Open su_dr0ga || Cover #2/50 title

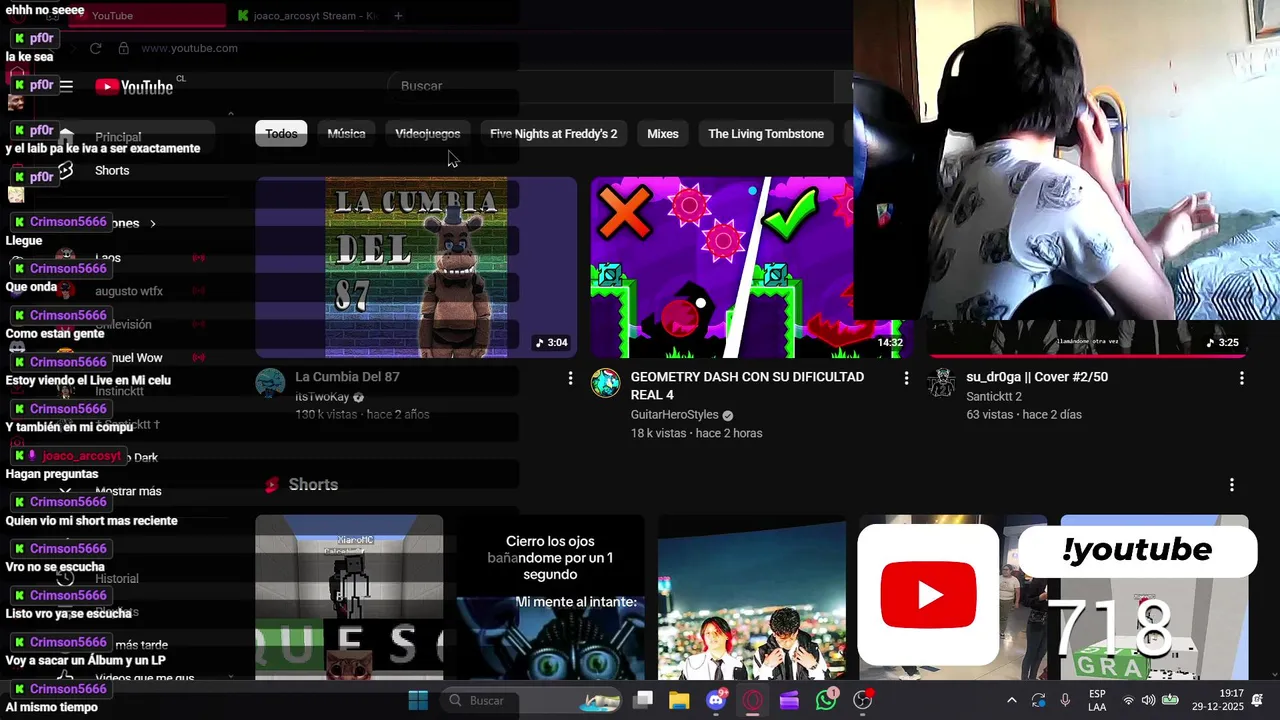pos(1037,377)
